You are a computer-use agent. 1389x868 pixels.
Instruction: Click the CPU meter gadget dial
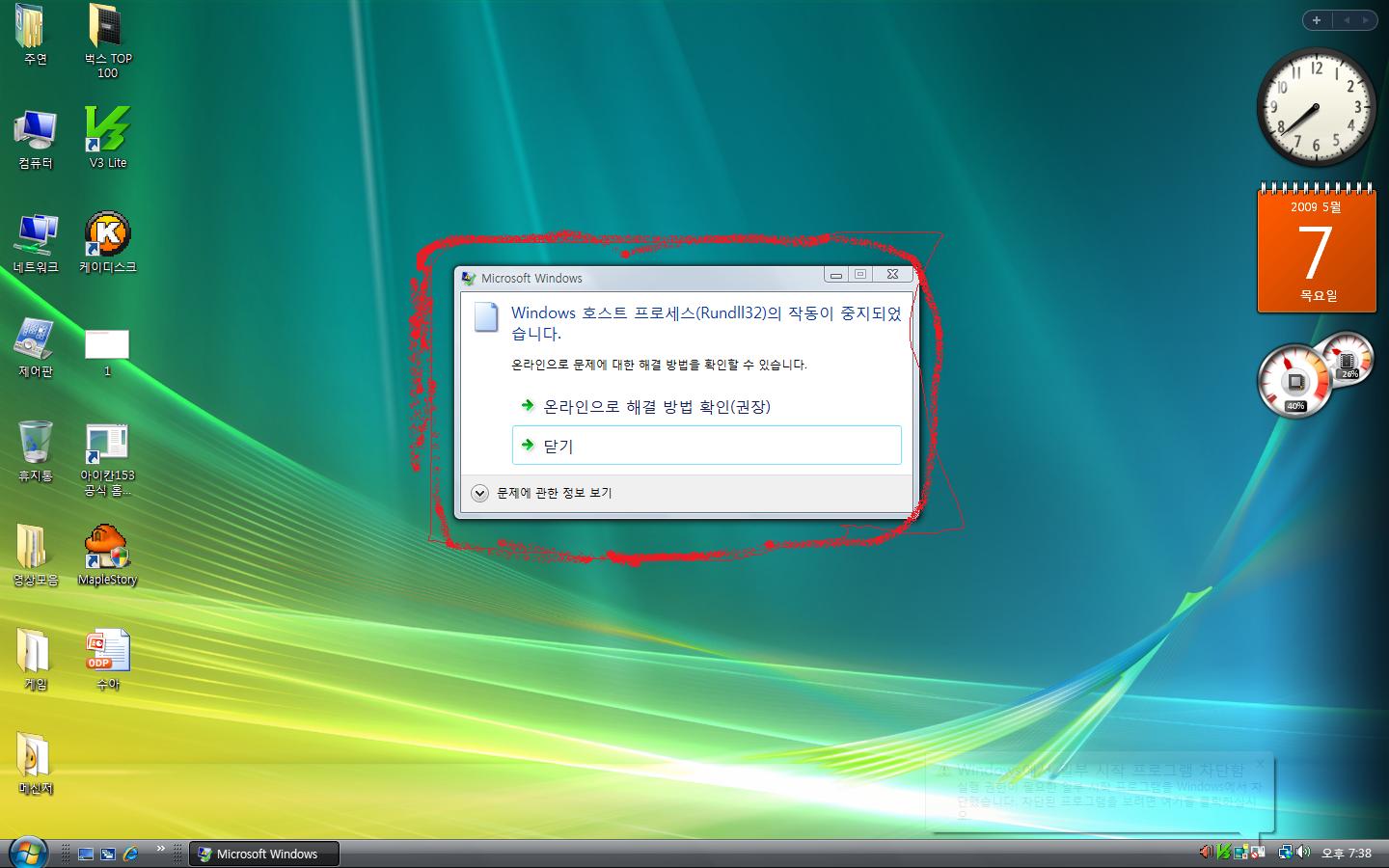click(1295, 381)
